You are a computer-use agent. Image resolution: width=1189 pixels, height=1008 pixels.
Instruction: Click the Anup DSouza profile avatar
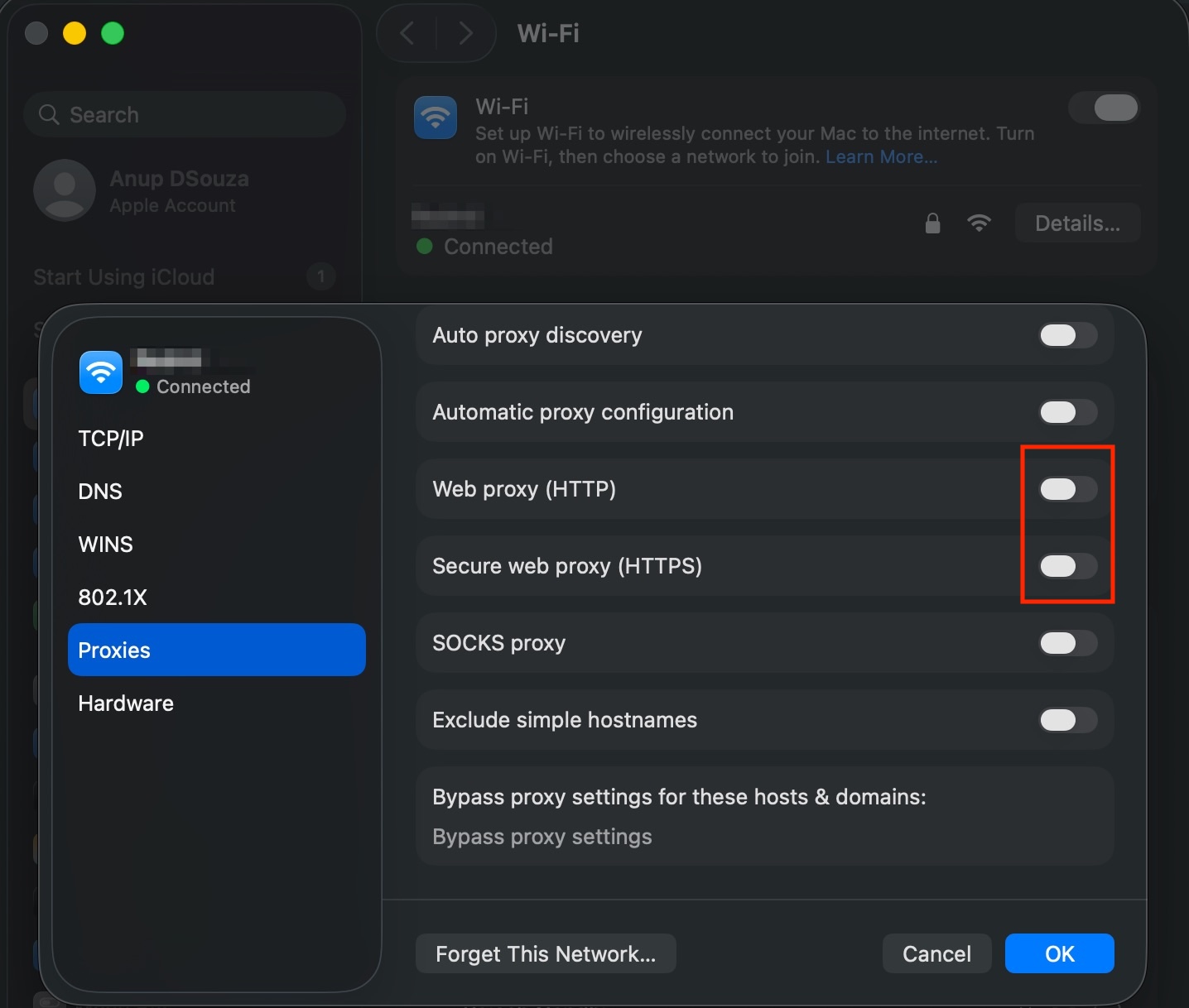pyautogui.click(x=64, y=190)
